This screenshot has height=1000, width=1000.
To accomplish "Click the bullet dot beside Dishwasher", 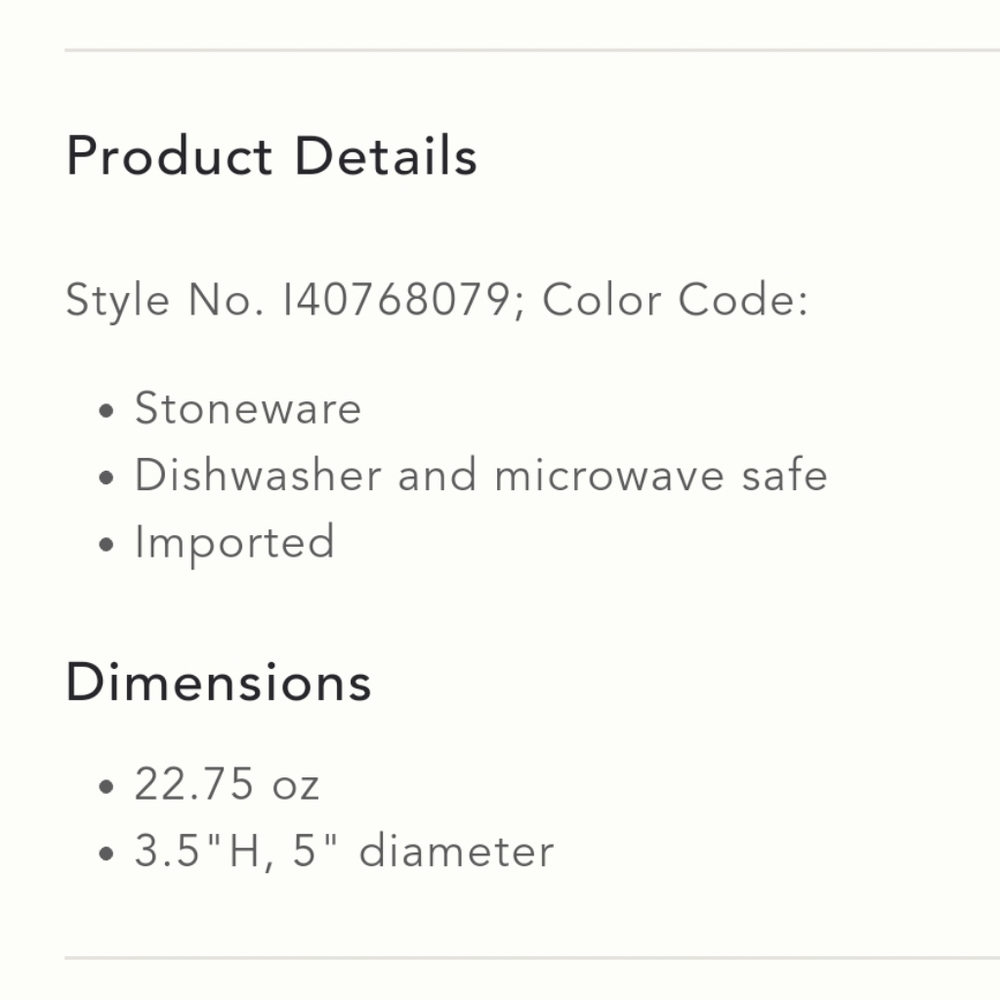I will tap(108, 478).
